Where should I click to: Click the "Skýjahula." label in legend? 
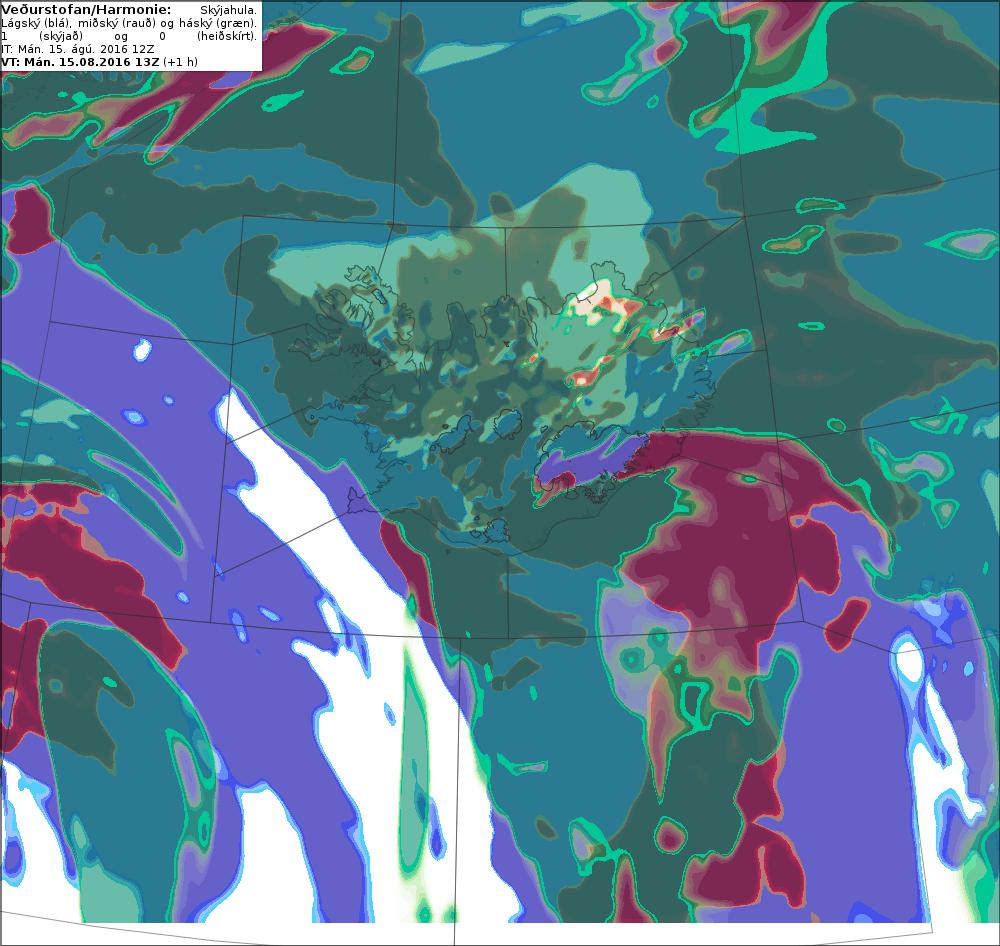228,10
